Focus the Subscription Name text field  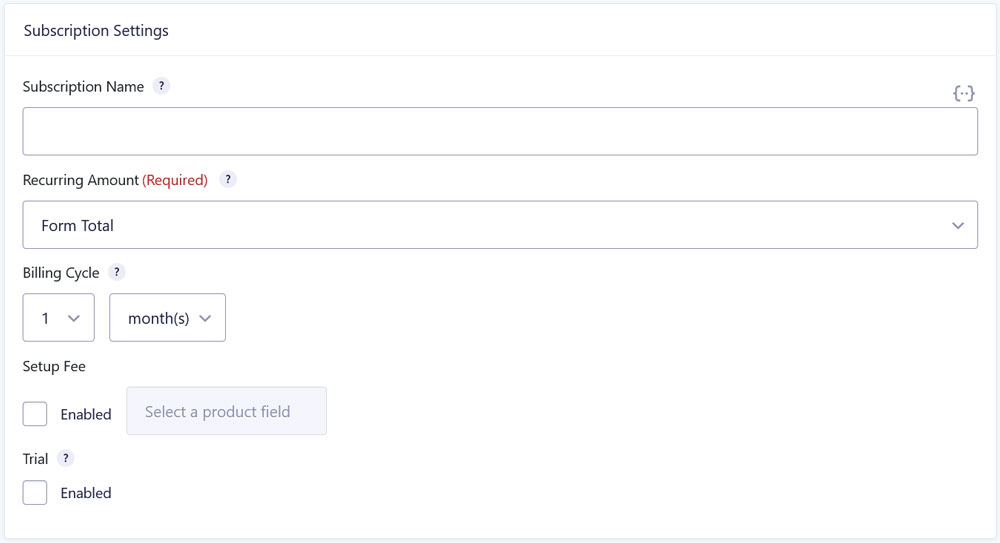[500, 131]
